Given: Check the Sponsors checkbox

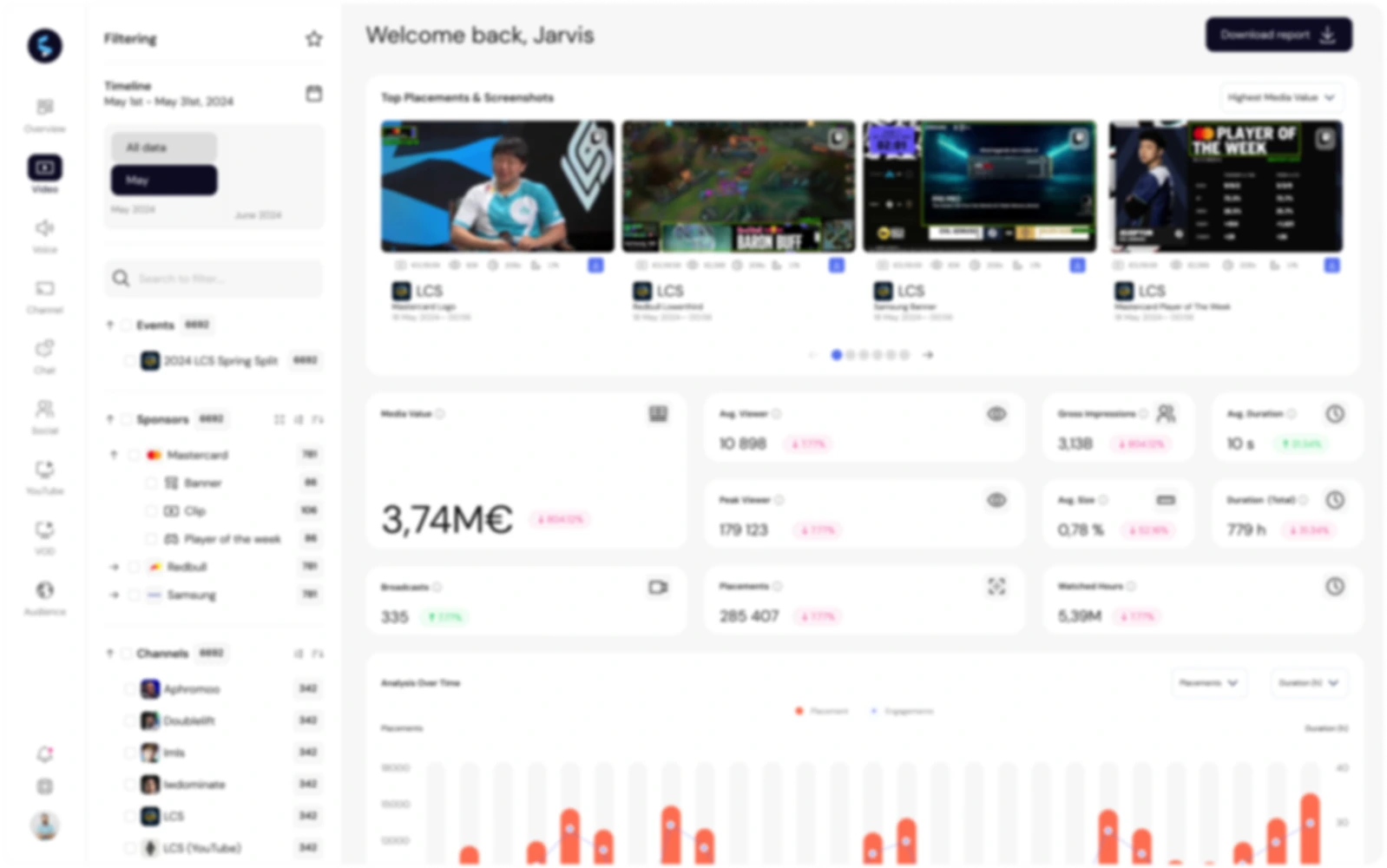Looking at the screenshot, I should coord(127,419).
